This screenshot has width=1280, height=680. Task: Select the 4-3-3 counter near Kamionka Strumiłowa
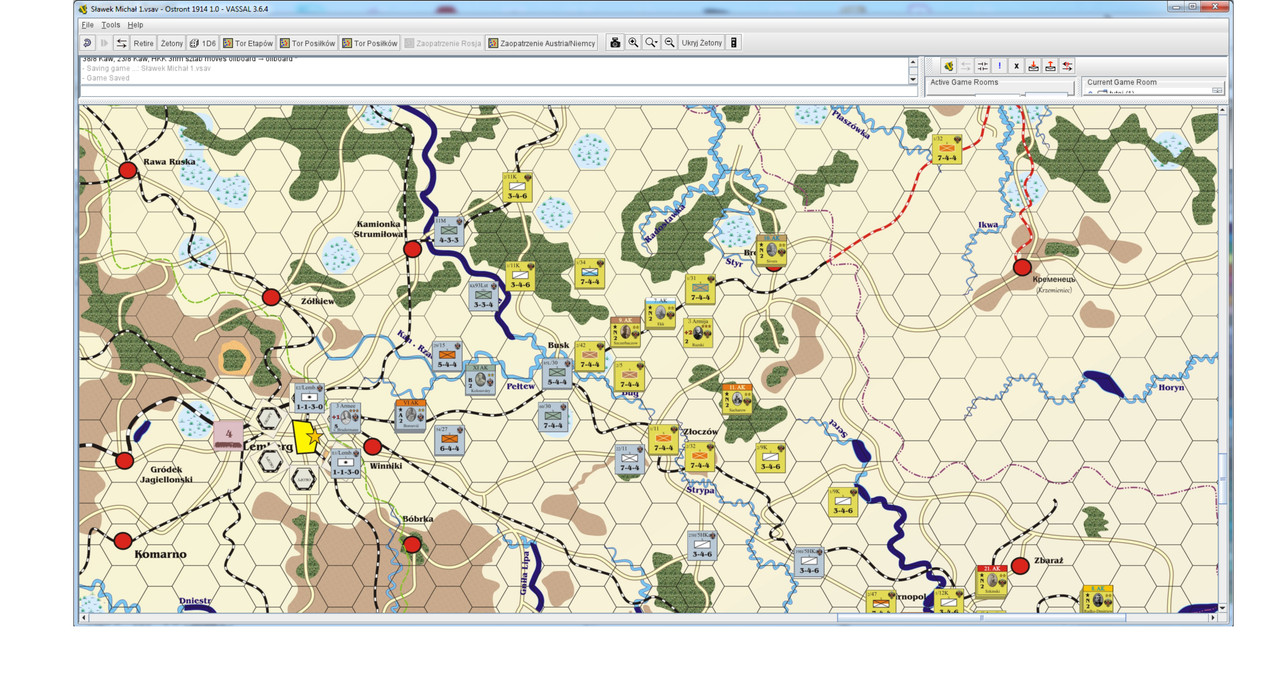click(448, 230)
